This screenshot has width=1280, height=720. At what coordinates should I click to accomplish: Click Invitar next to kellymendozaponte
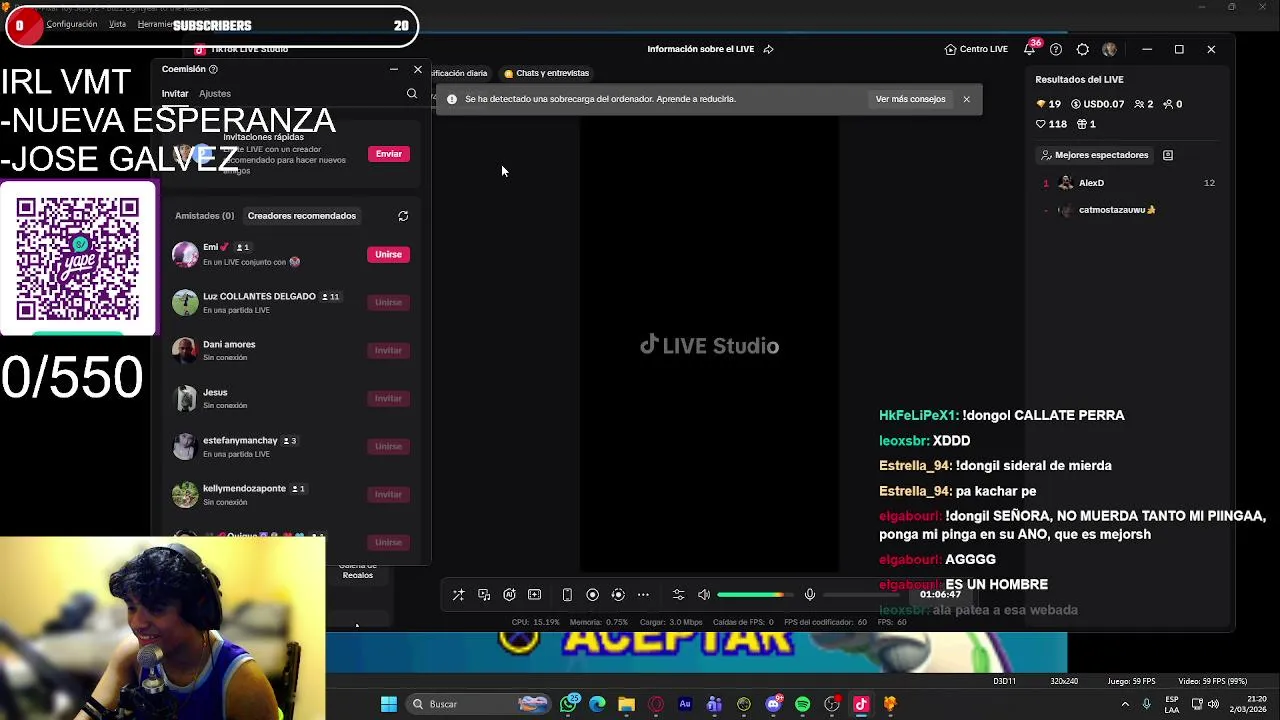[x=388, y=494]
